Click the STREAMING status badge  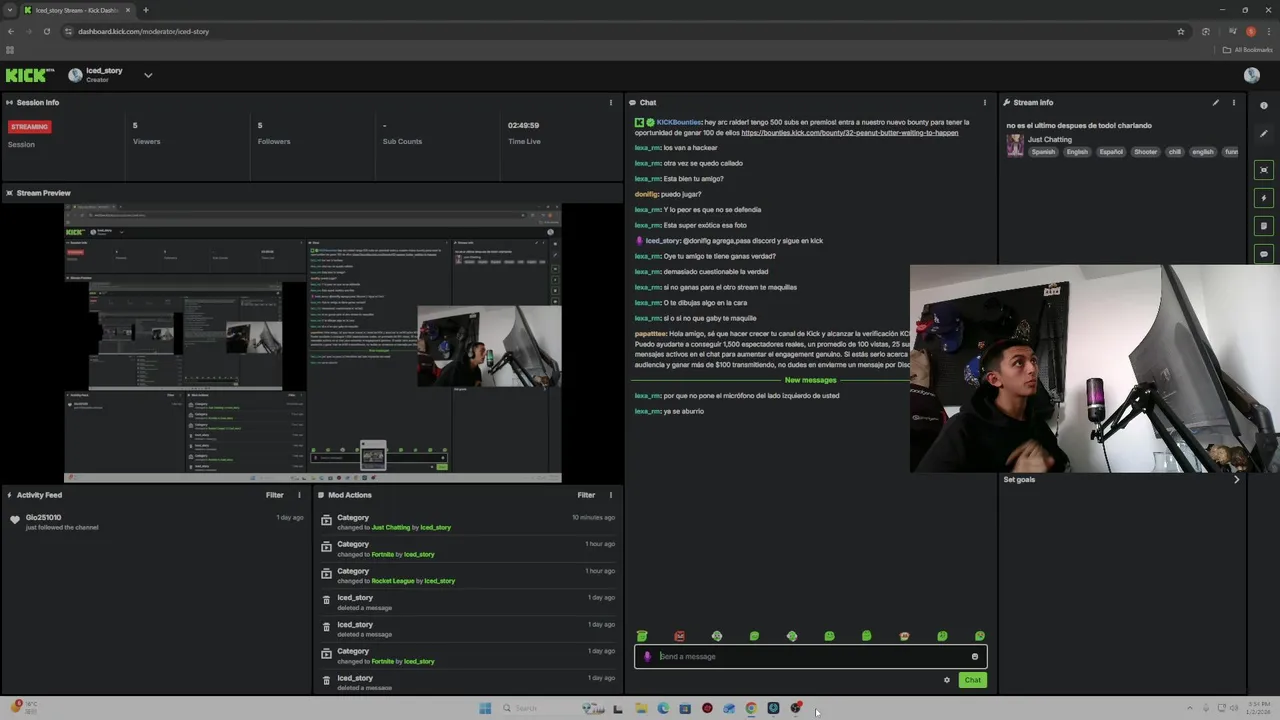pos(30,127)
